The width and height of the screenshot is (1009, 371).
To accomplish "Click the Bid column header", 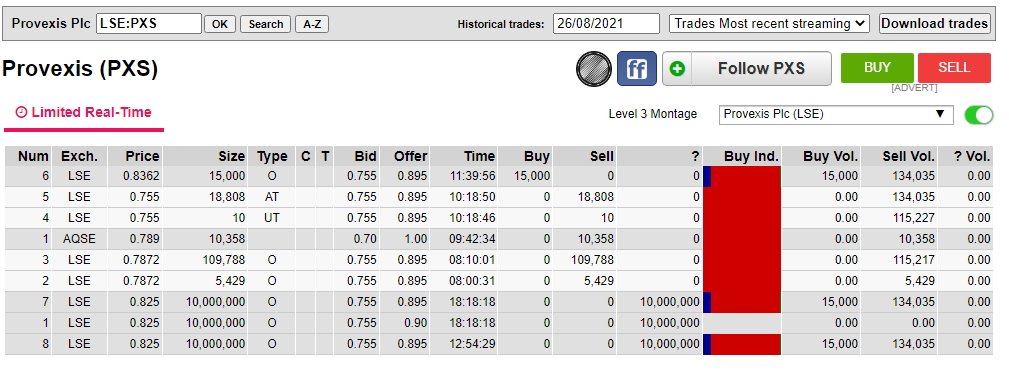I will [x=356, y=156].
